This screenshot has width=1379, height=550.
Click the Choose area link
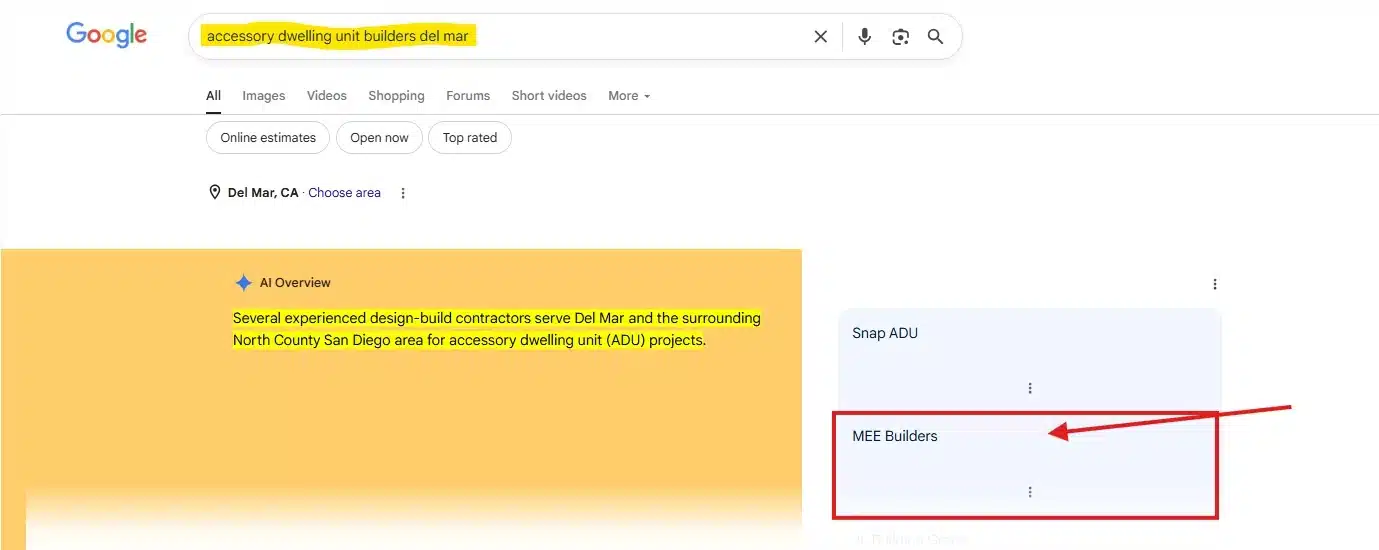coord(344,193)
